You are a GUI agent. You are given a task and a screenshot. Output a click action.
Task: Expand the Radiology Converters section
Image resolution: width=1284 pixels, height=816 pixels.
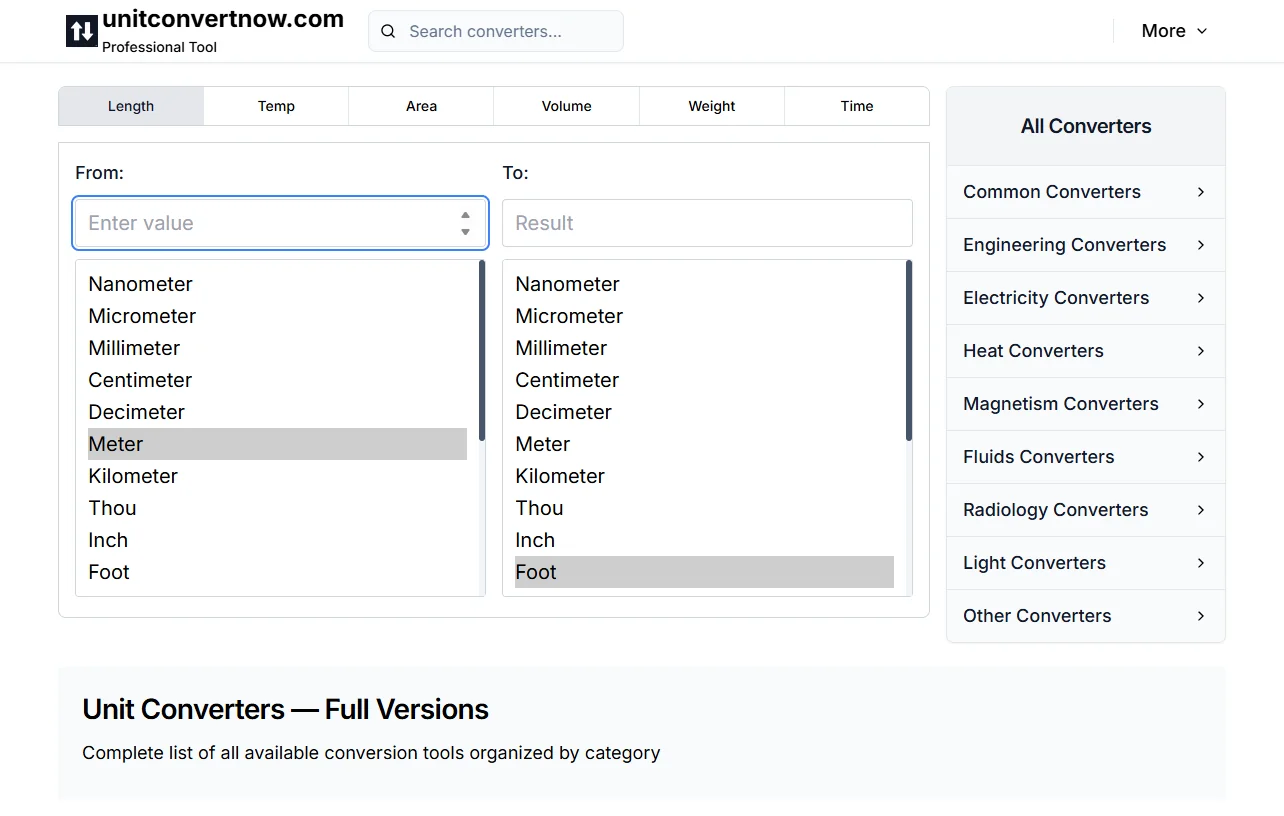pyautogui.click(x=1085, y=510)
